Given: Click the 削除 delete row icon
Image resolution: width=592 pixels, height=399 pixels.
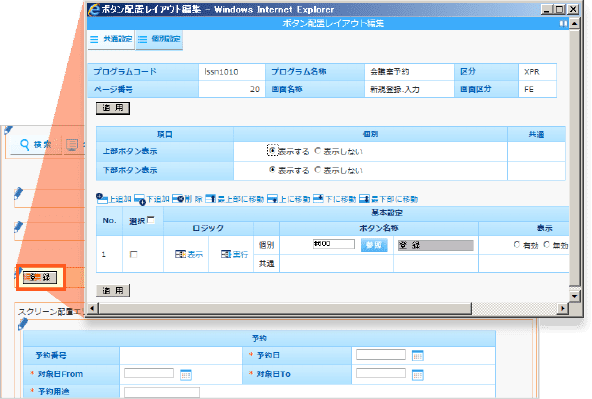Looking at the screenshot, I should 177,199.
